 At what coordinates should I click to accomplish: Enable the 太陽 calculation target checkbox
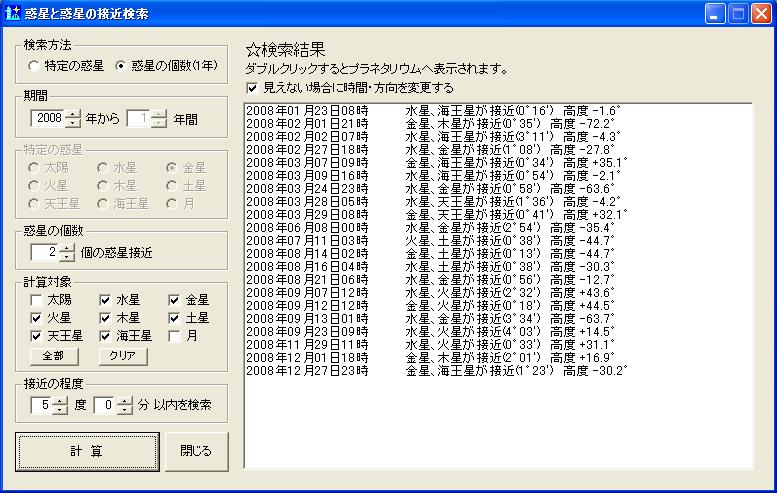point(35,299)
